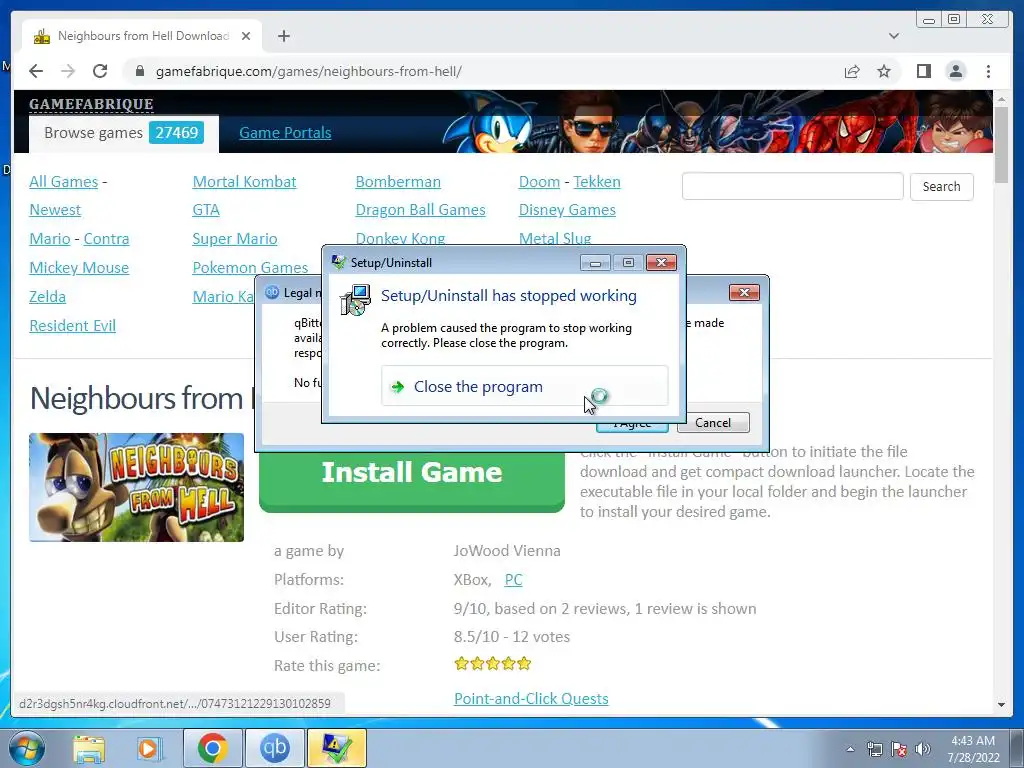
Task: Expand the tab search chevron
Action: point(893,36)
